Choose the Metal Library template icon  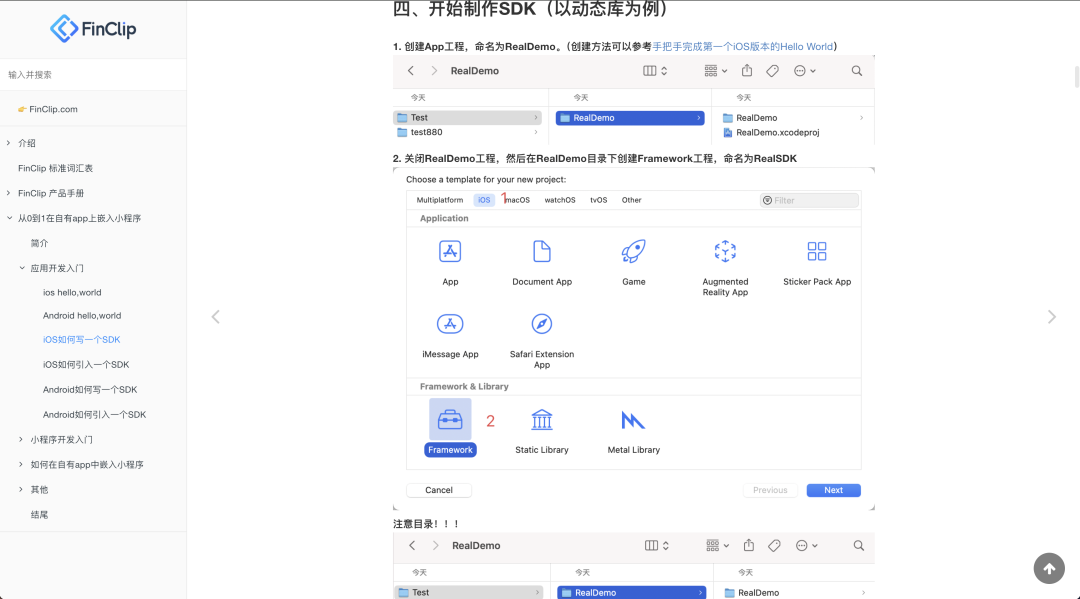tap(633, 420)
